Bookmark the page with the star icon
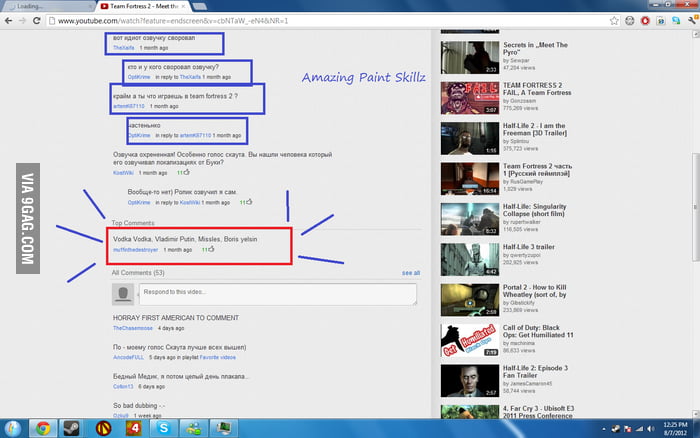700x438 pixels. (614, 21)
